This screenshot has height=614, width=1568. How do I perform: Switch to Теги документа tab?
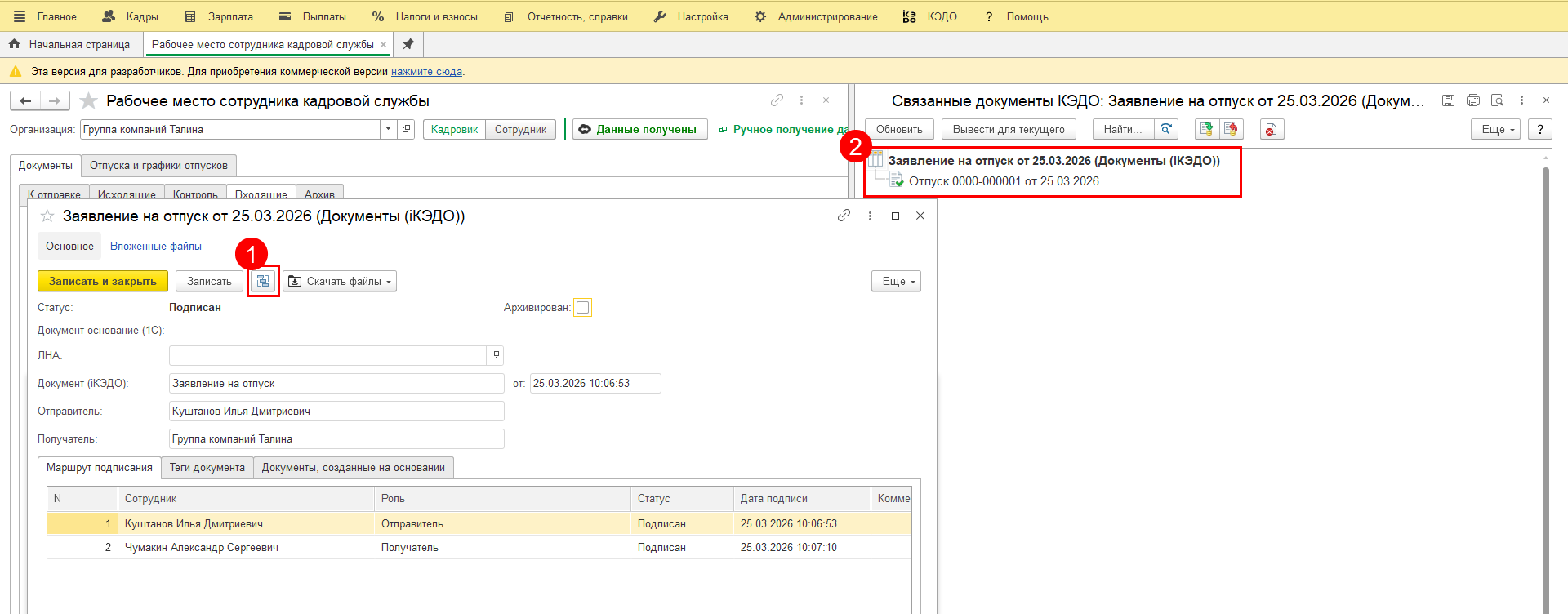(x=207, y=467)
